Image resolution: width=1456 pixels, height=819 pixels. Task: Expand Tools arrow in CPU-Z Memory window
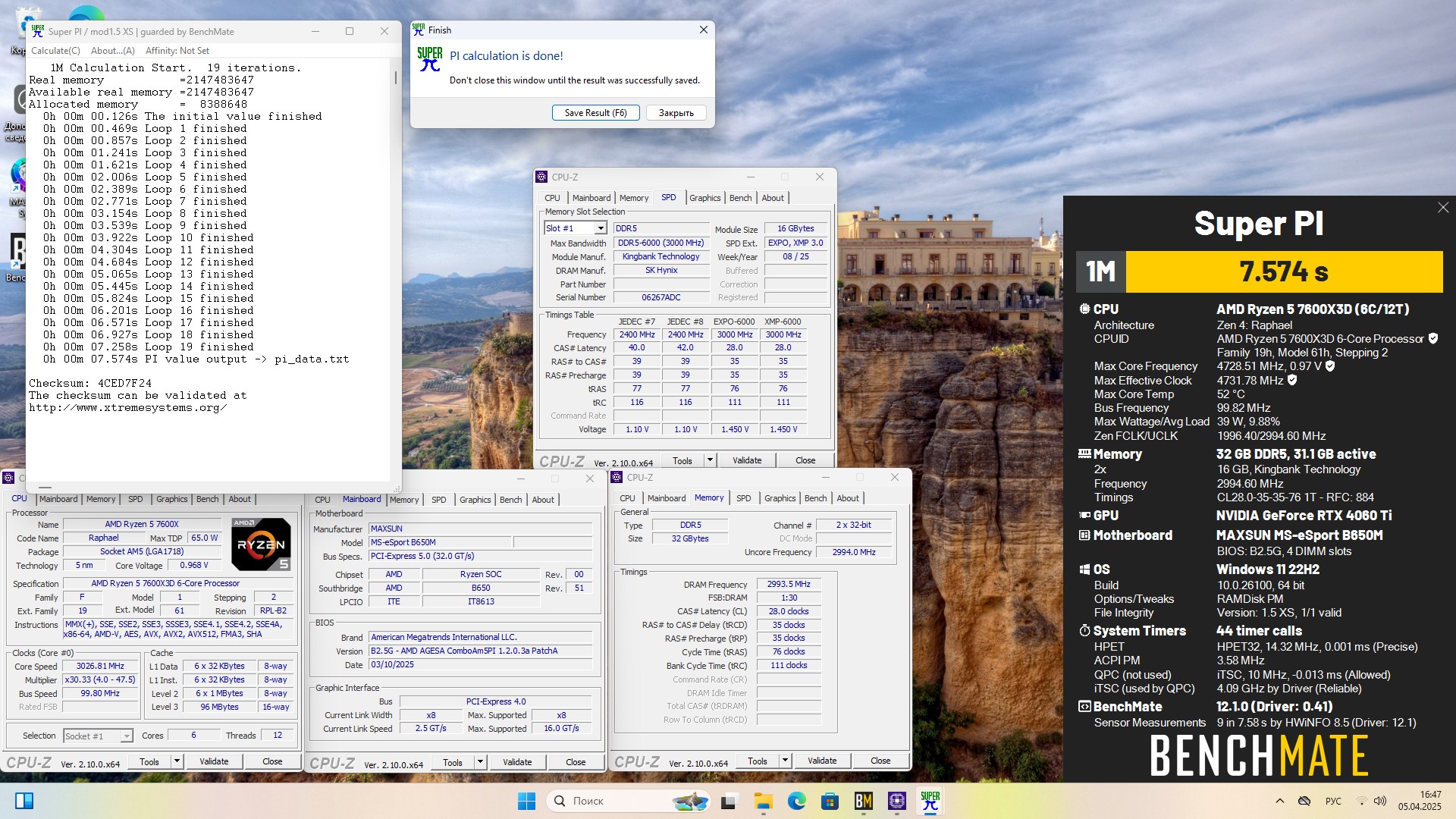pos(785,761)
